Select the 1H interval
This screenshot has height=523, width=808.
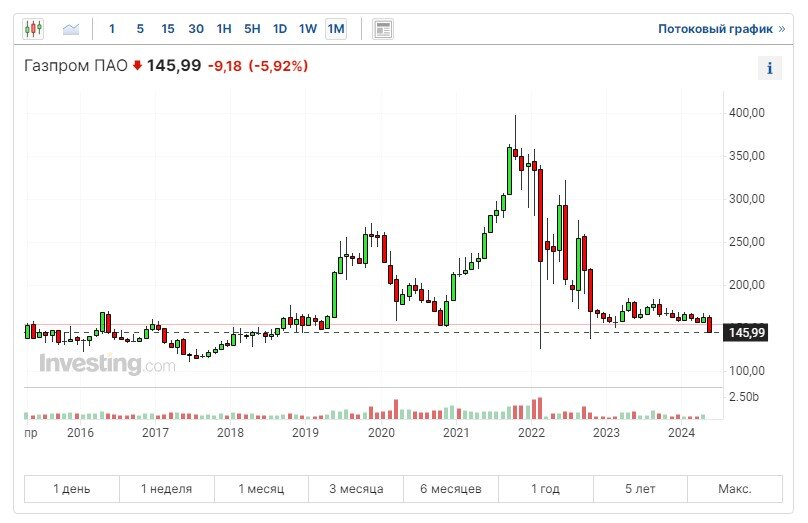tap(224, 29)
